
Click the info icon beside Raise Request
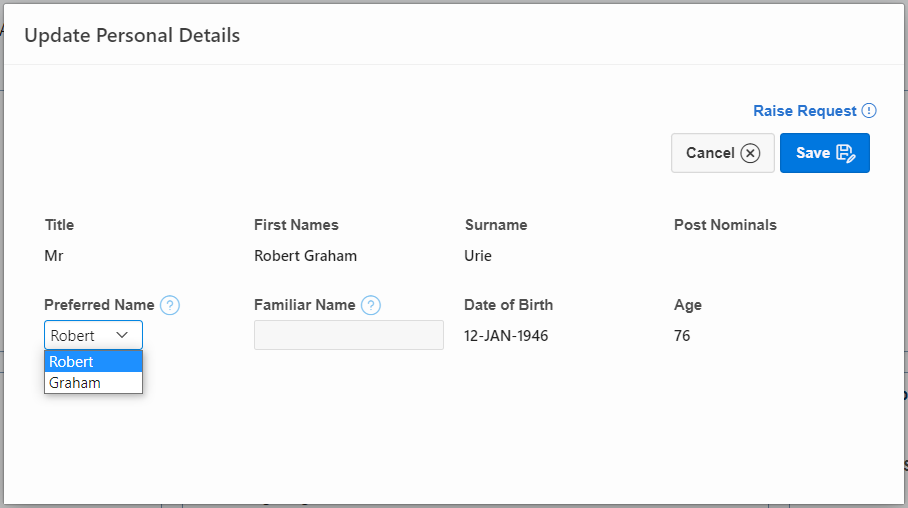(869, 111)
